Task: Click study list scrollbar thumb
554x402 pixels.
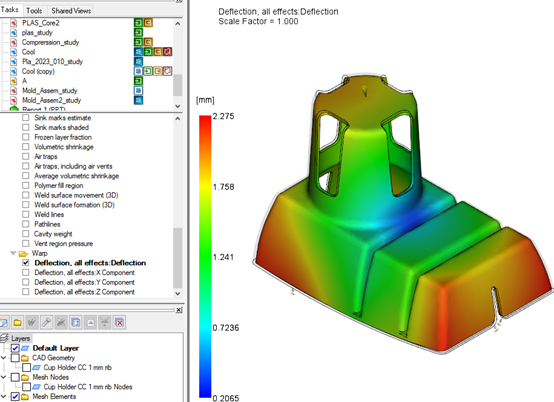Action: 178,85
